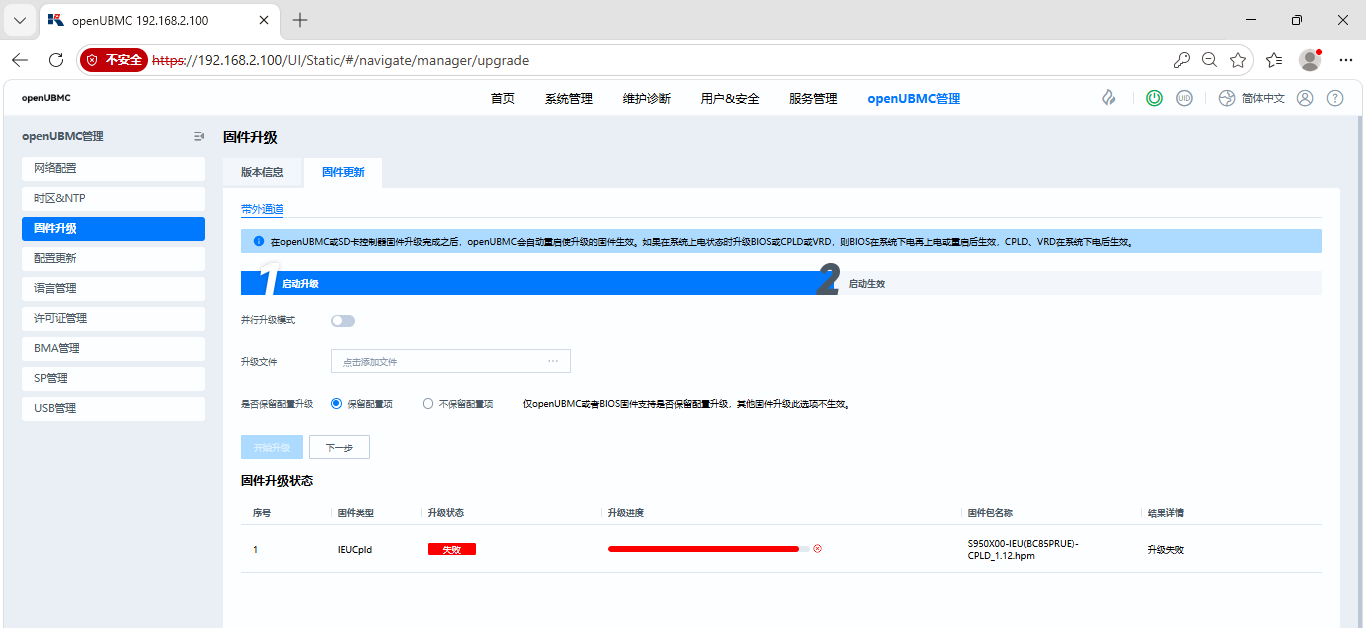Click the 带外通道 link
The image size is (1366, 628).
click(x=262, y=209)
